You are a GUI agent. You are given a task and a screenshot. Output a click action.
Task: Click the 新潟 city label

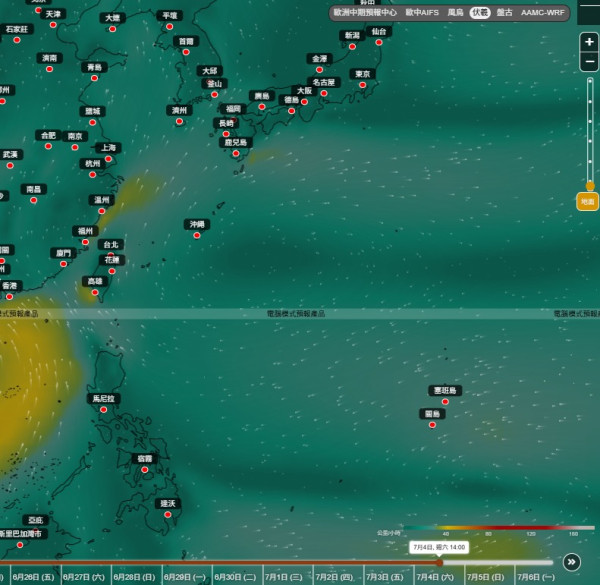tap(352, 36)
